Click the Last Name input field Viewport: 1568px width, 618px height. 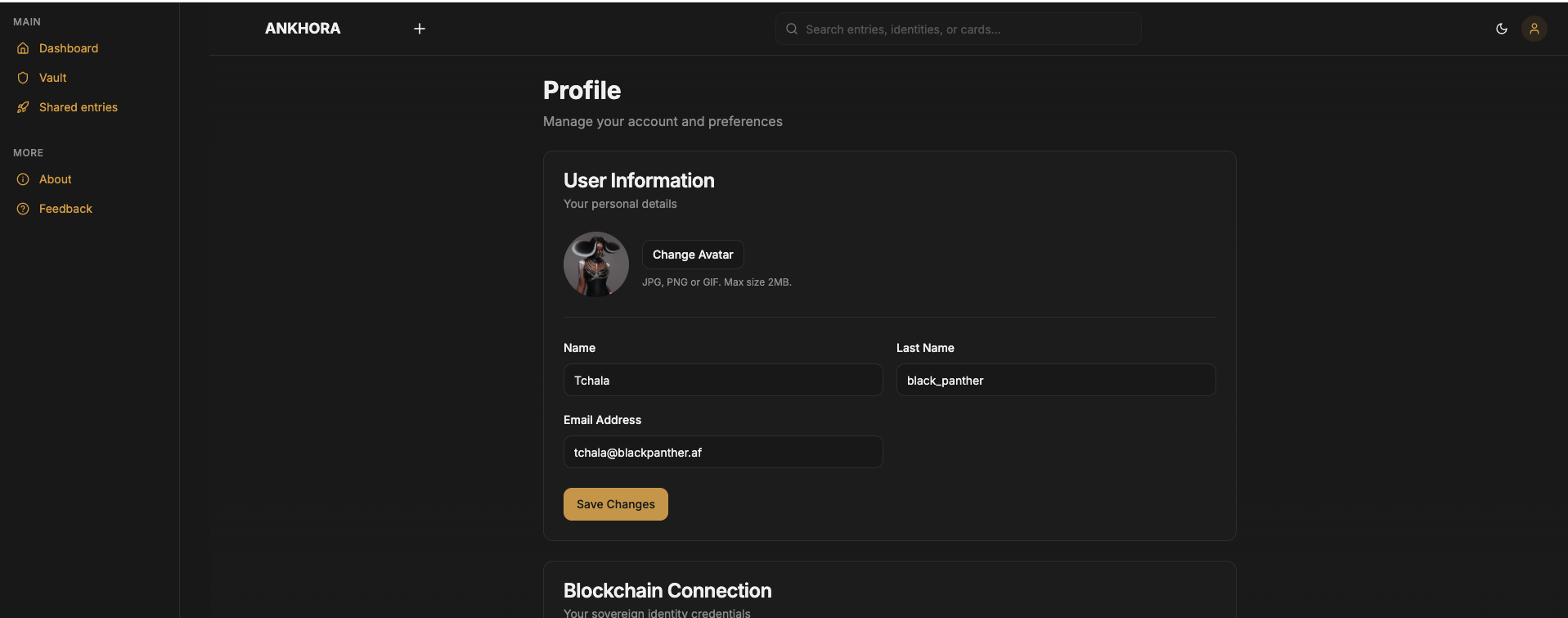pyautogui.click(x=1055, y=380)
